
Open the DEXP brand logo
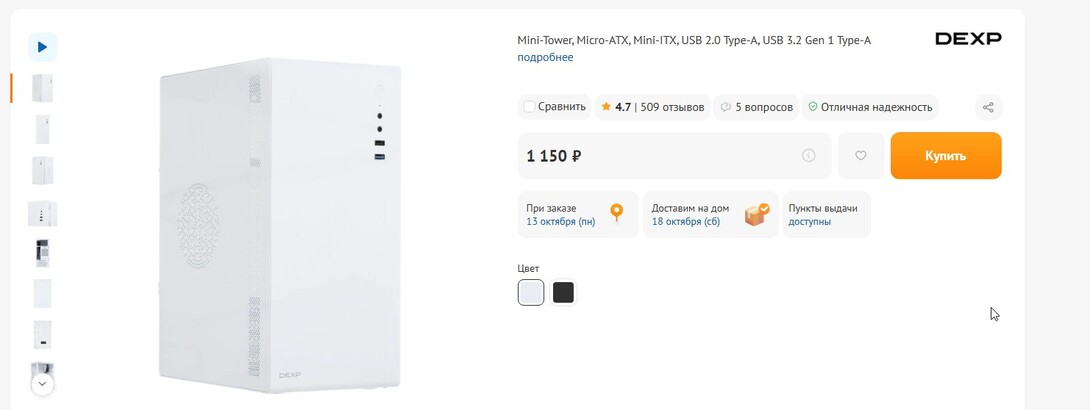pyautogui.click(x=967, y=39)
